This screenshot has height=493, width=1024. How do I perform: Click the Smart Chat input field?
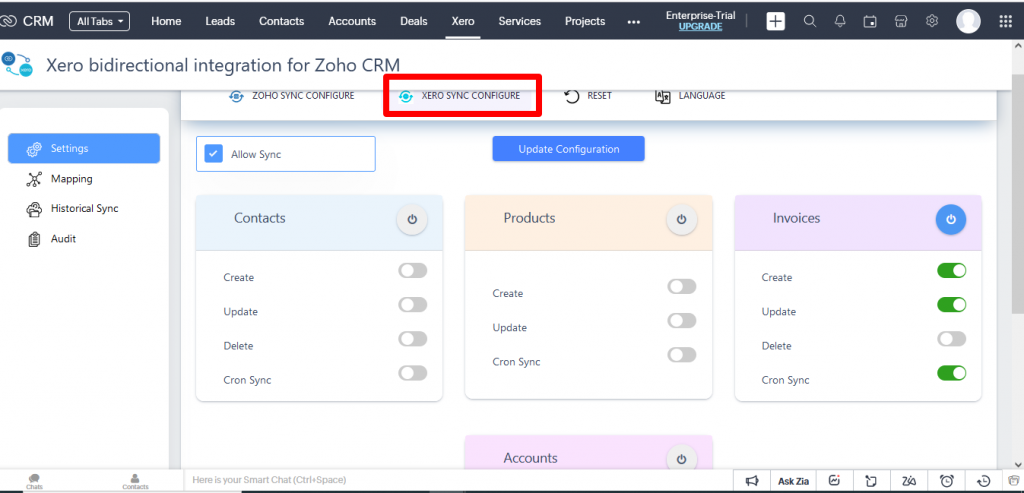pos(458,480)
